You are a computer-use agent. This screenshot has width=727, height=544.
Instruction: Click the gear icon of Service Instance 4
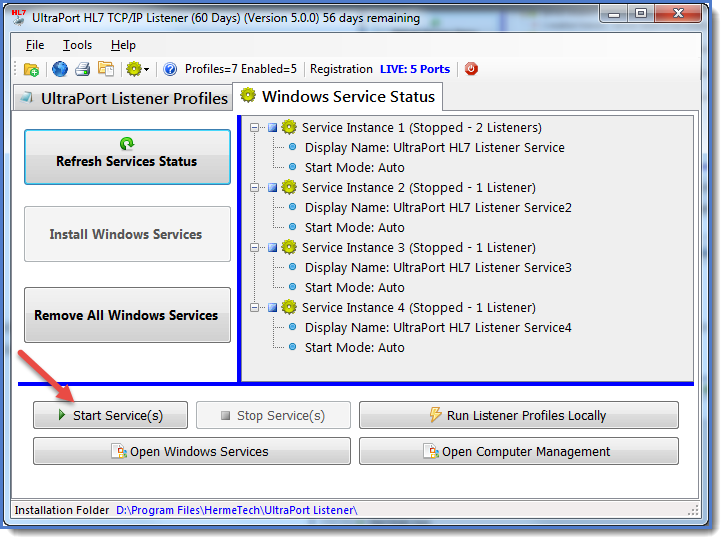(x=289, y=307)
